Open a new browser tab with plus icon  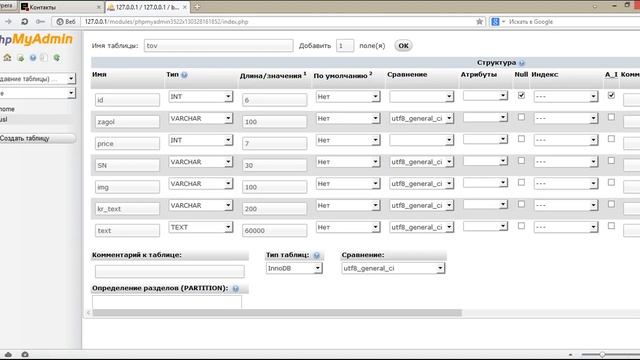(x=197, y=7)
